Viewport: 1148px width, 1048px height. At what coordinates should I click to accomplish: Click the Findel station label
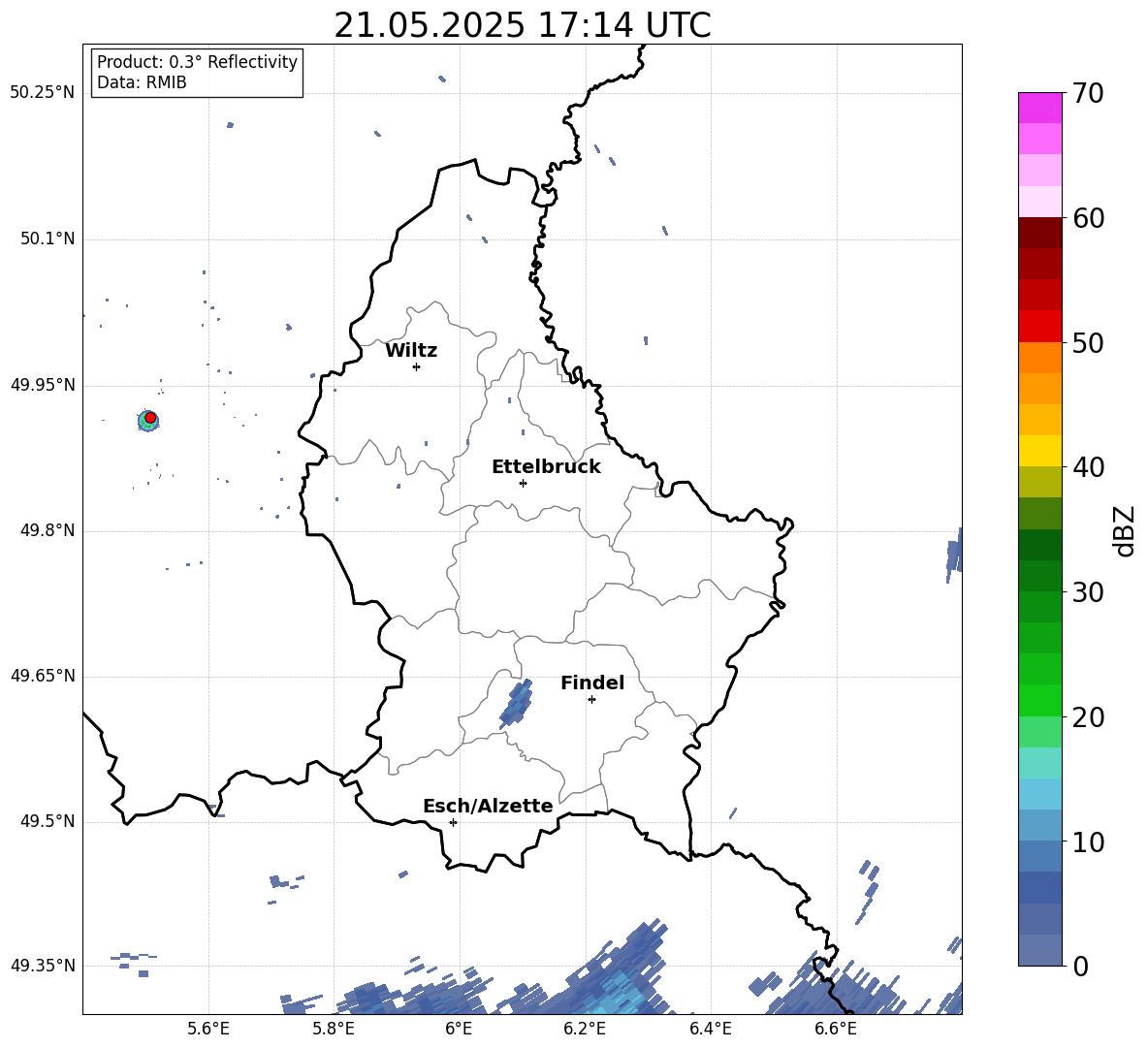pos(592,683)
